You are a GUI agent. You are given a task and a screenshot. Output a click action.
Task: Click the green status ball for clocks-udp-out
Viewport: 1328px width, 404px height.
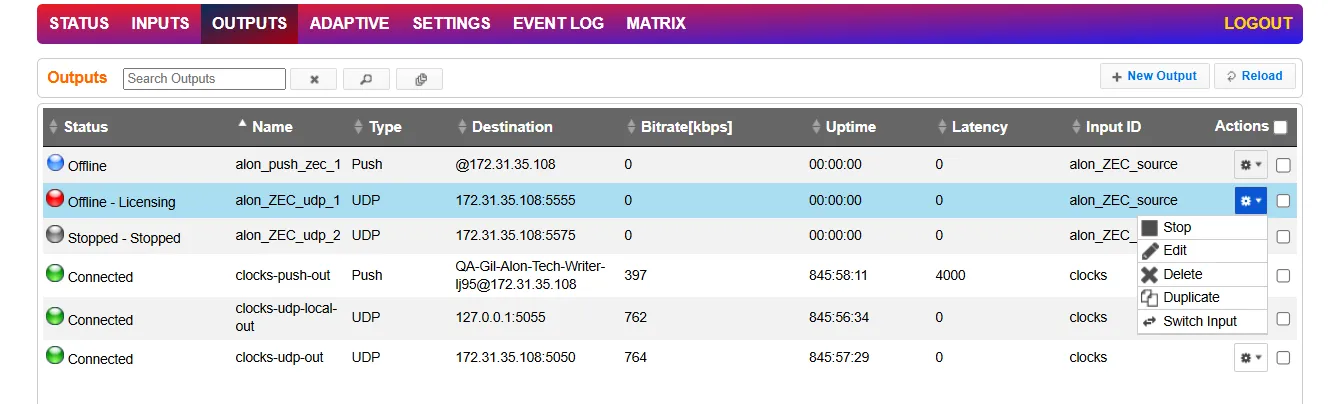(55, 355)
